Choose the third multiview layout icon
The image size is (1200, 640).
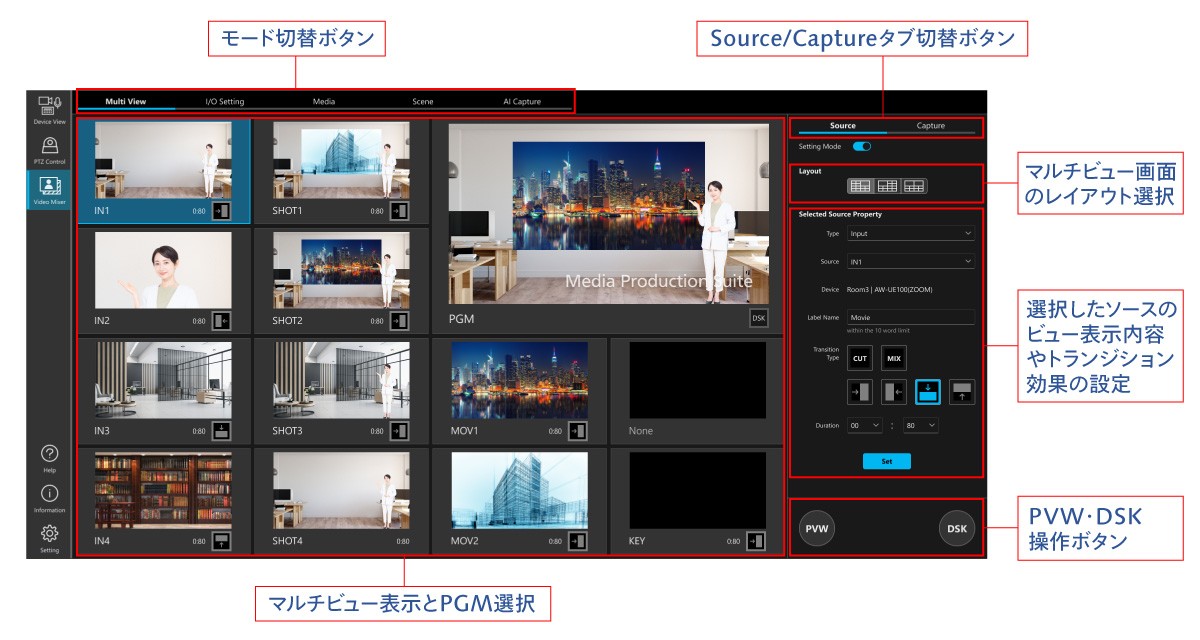tap(913, 185)
